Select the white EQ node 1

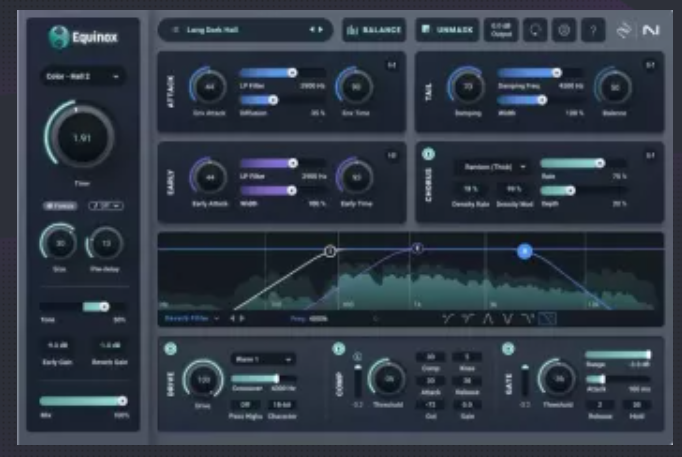pyautogui.click(x=330, y=251)
